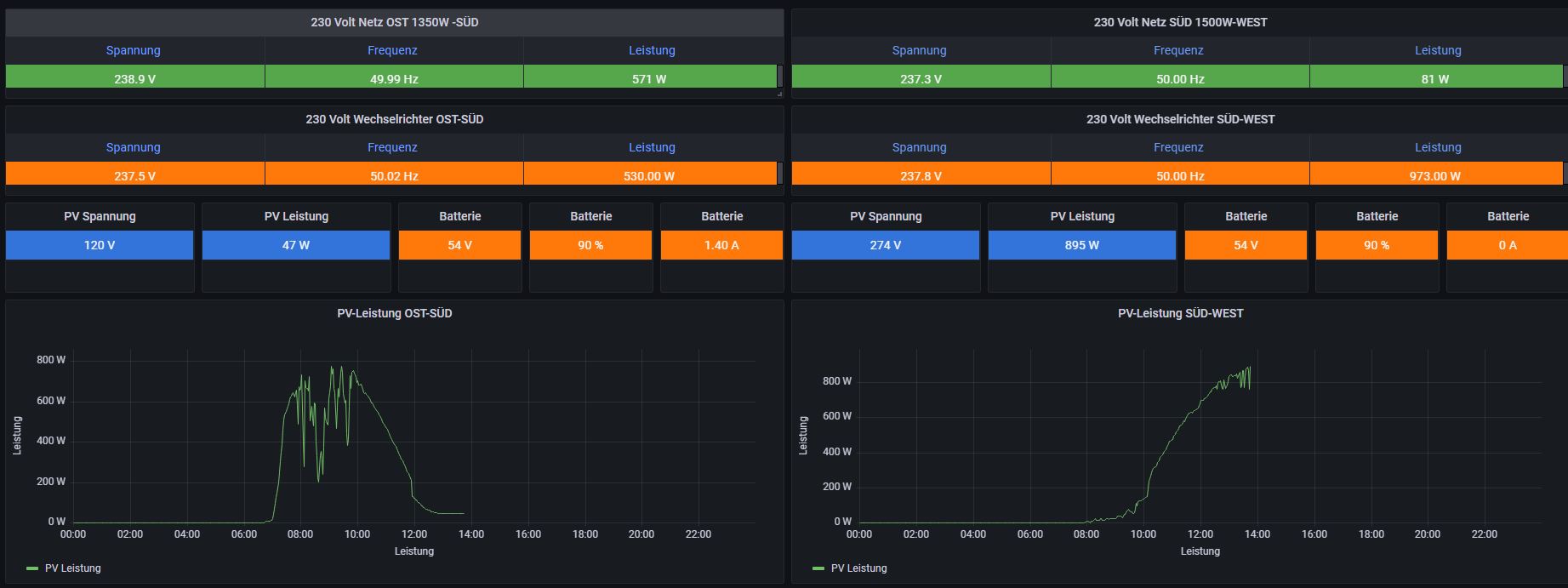Screen dimensions: 1568x588
Task: Click green legend color line in SÜD-WEST chart
Action: (x=818, y=568)
